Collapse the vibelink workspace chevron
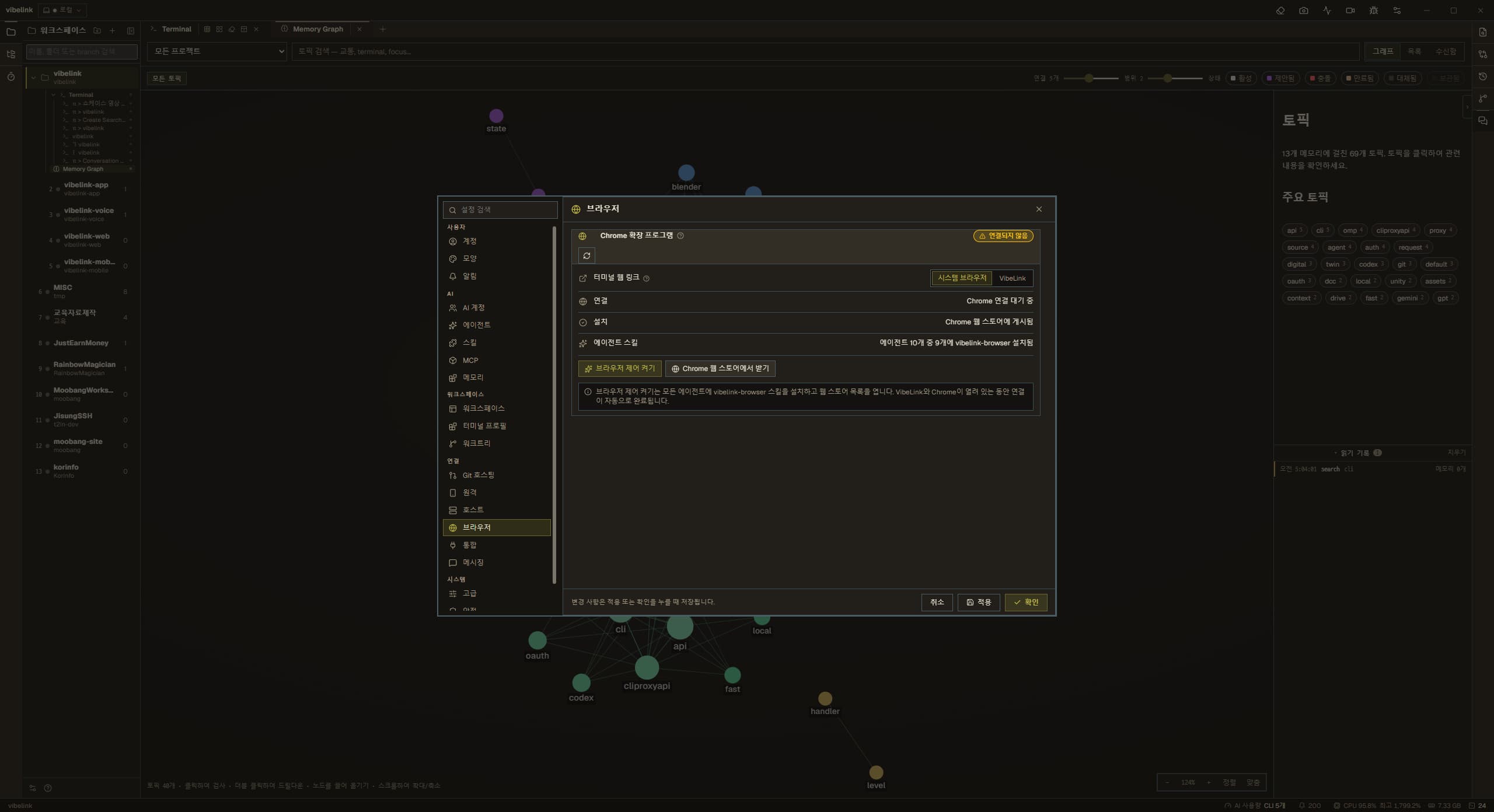Screen dimensions: 1494x812 pyautogui.click(x=33, y=78)
